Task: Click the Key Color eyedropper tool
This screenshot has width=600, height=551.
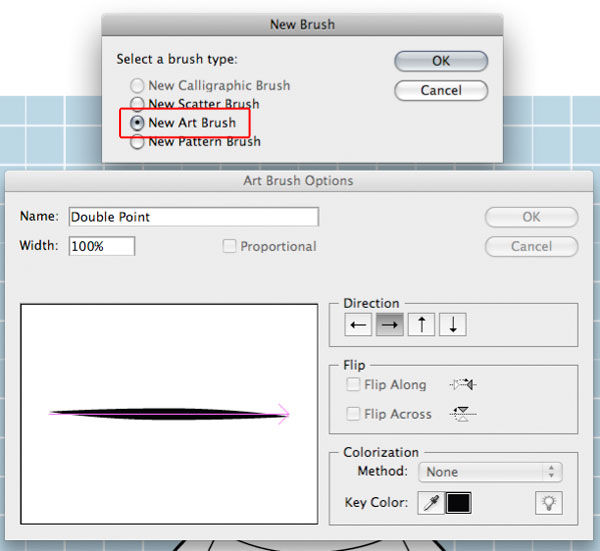Action: tap(431, 502)
